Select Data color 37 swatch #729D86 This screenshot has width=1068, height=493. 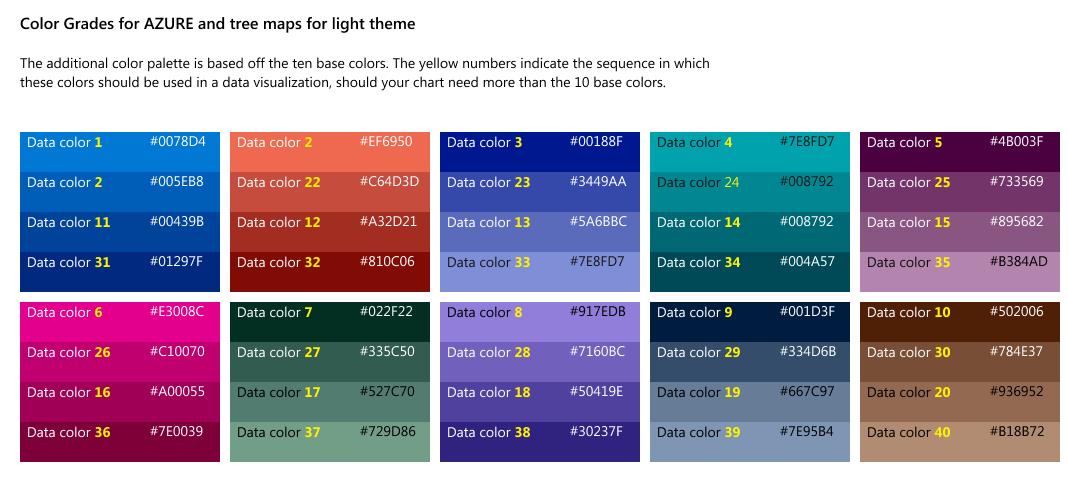point(330,441)
